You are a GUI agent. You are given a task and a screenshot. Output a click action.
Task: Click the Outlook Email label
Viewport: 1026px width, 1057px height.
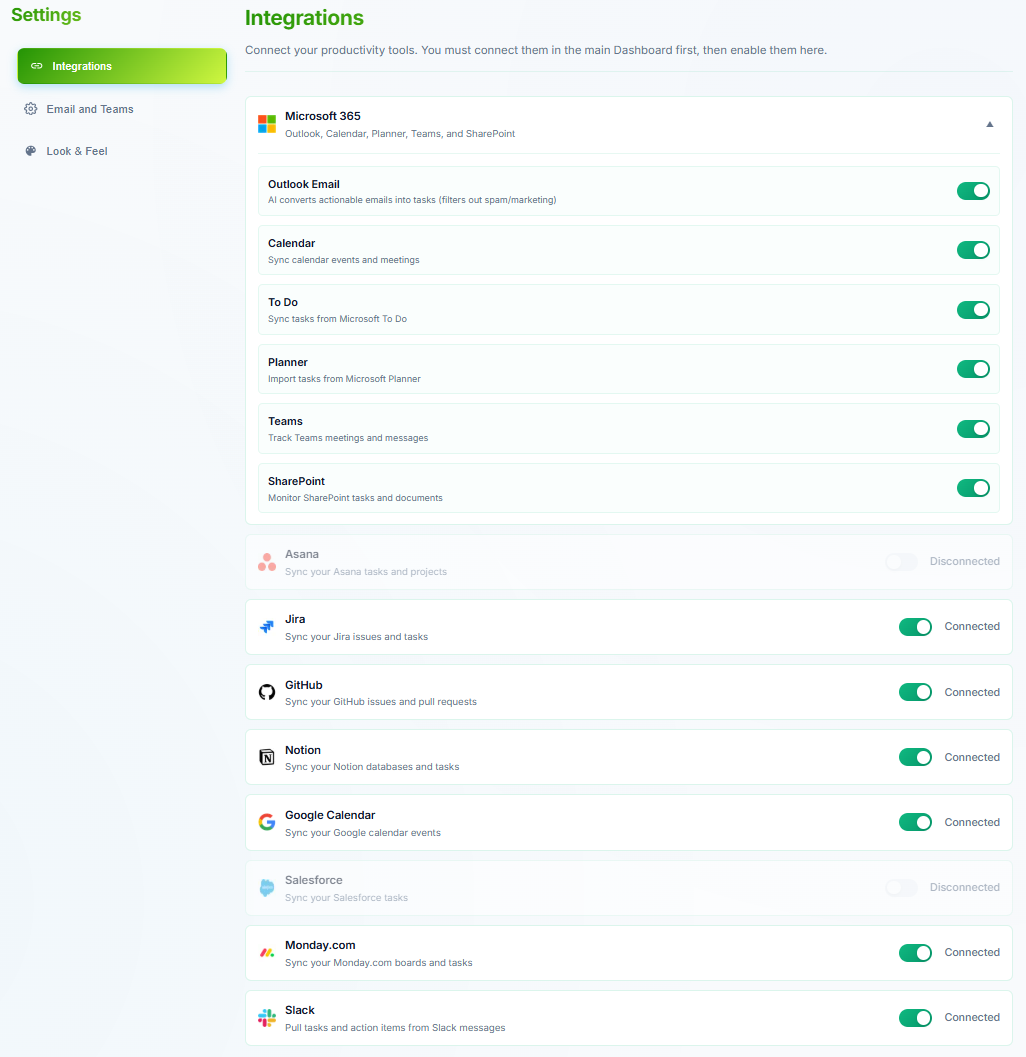[303, 184]
